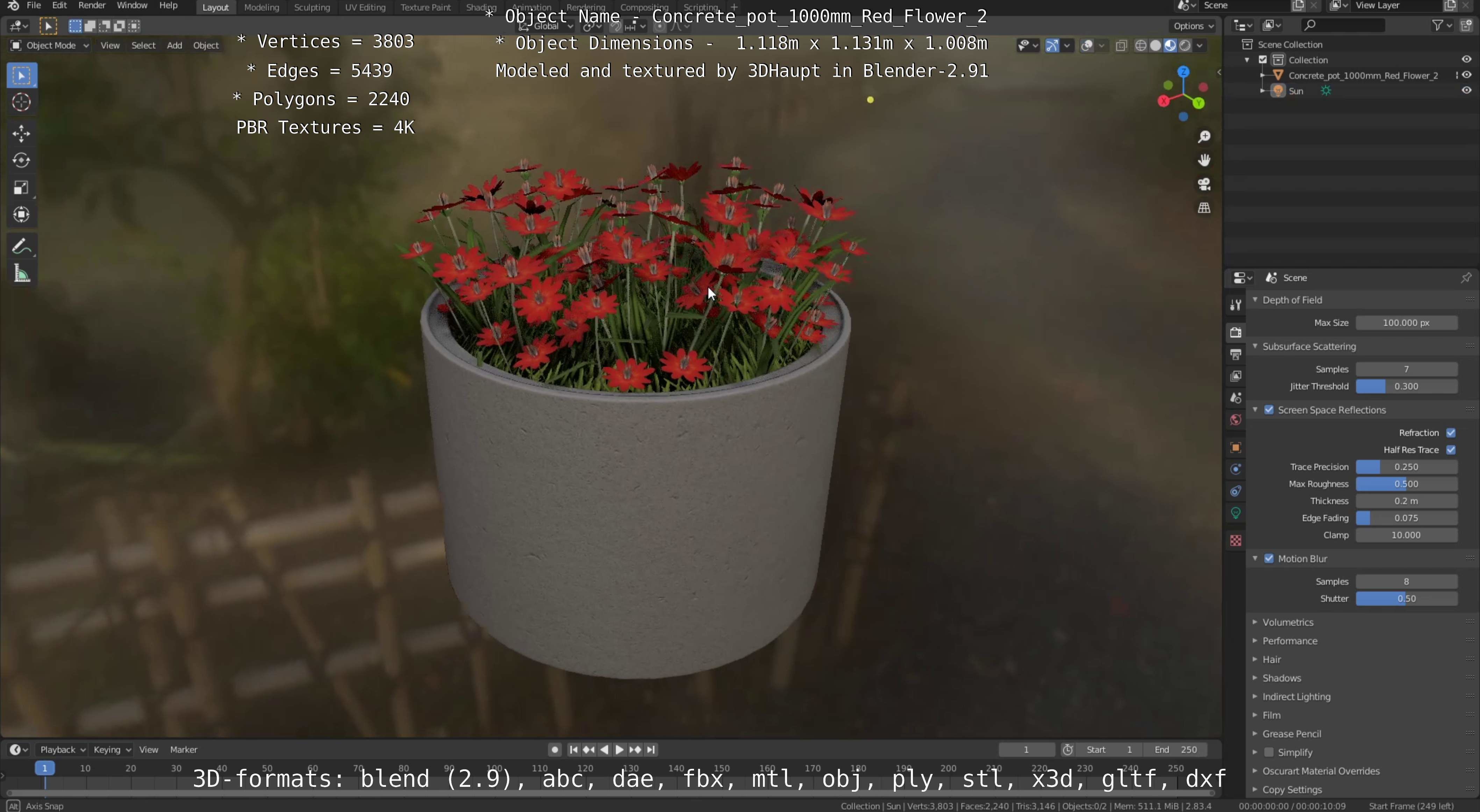This screenshot has height=812, width=1480.
Task: Open the File menu
Action: (x=34, y=6)
